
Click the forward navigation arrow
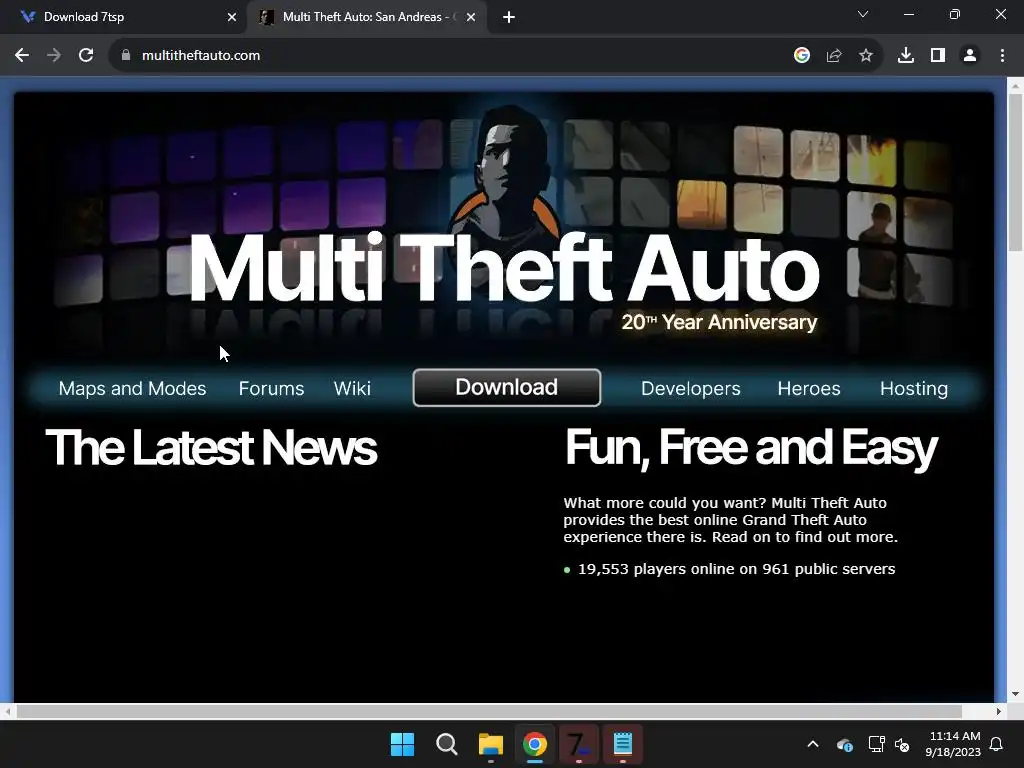(x=54, y=56)
